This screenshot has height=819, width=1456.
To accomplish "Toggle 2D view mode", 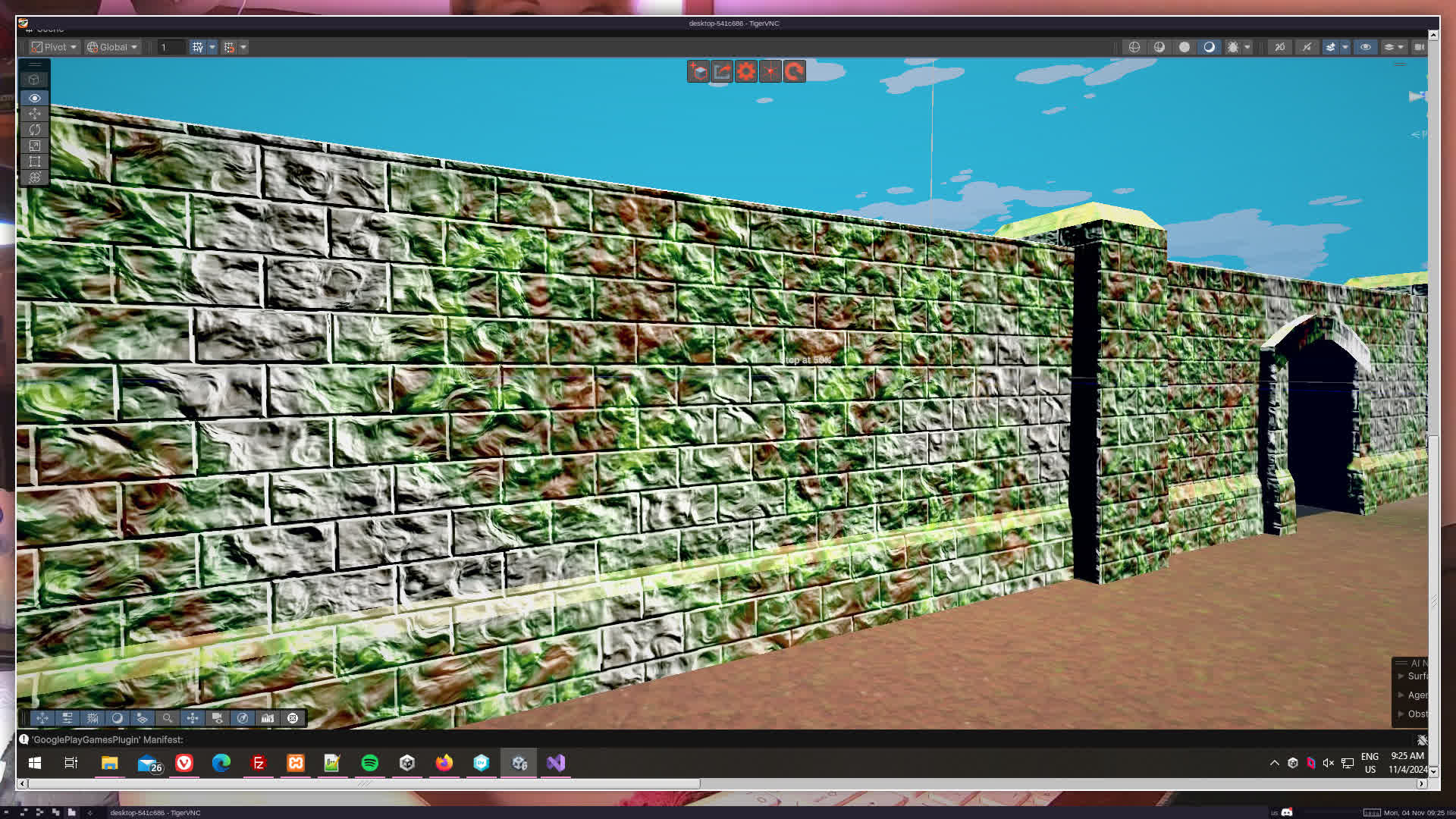I will pyautogui.click(x=1280, y=47).
